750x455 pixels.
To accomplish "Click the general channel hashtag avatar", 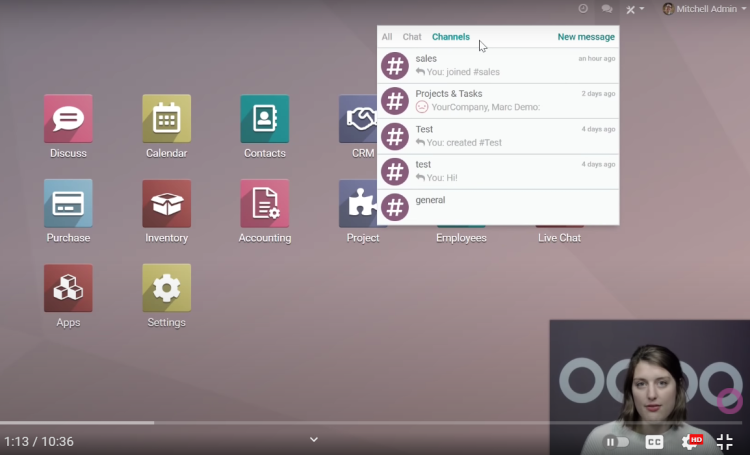I will coord(395,207).
